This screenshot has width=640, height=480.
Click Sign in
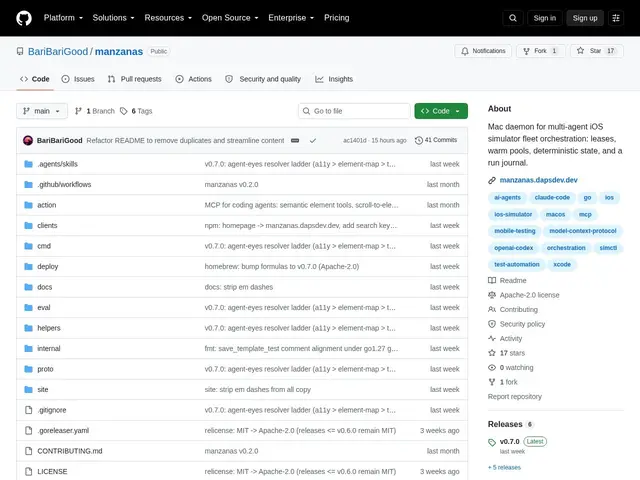[x=544, y=18]
